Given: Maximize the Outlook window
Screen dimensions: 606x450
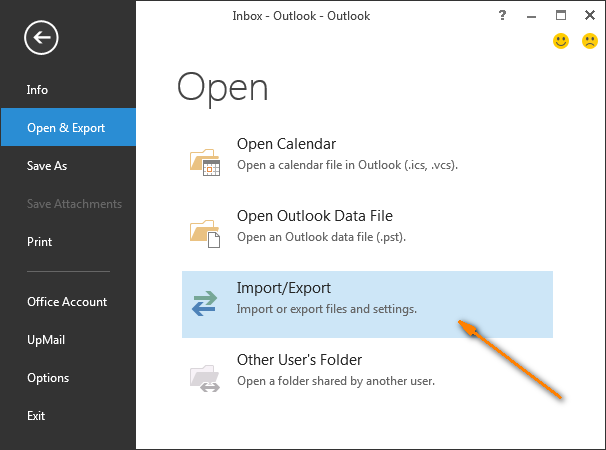Looking at the screenshot, I should coord(561,15).
